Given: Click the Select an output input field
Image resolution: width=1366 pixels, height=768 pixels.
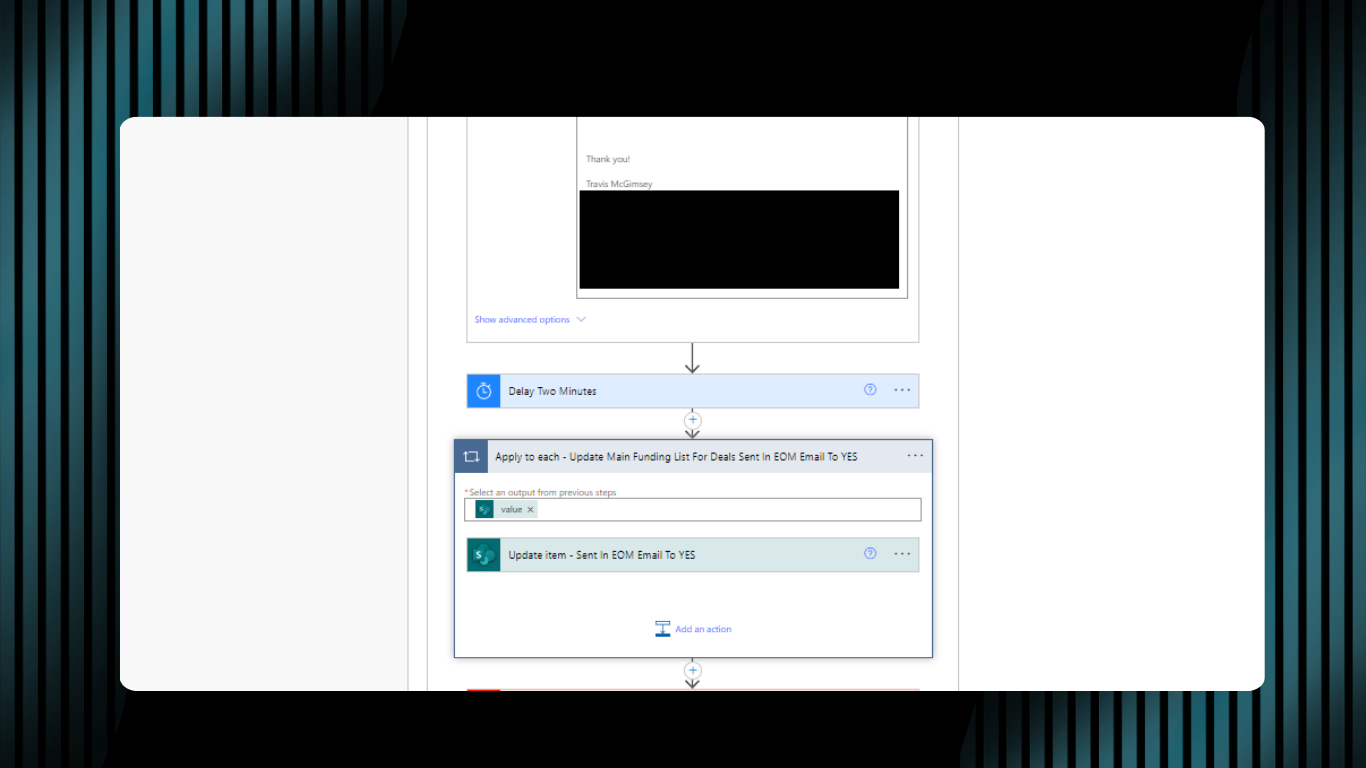Looking at the screenshot, I should pos(692,510).
